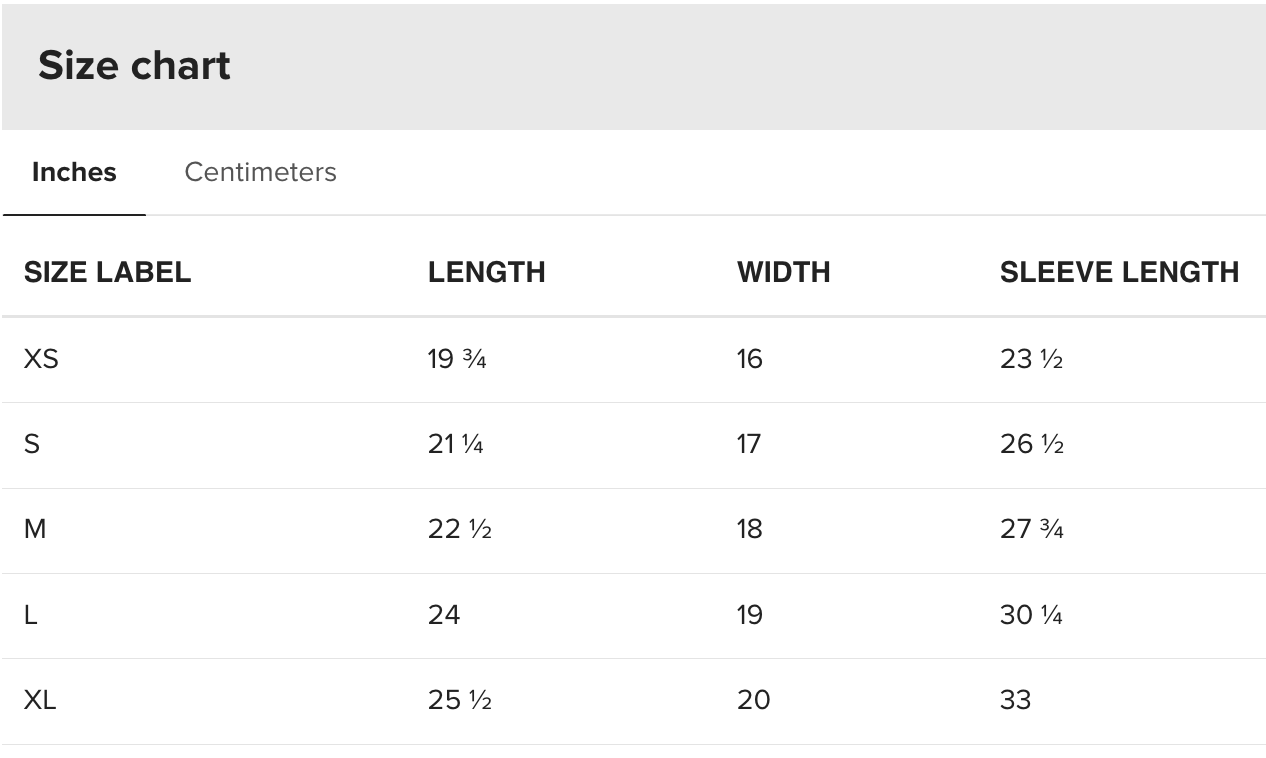
Task: Select the Inches tab
Action: click(74, 172)
